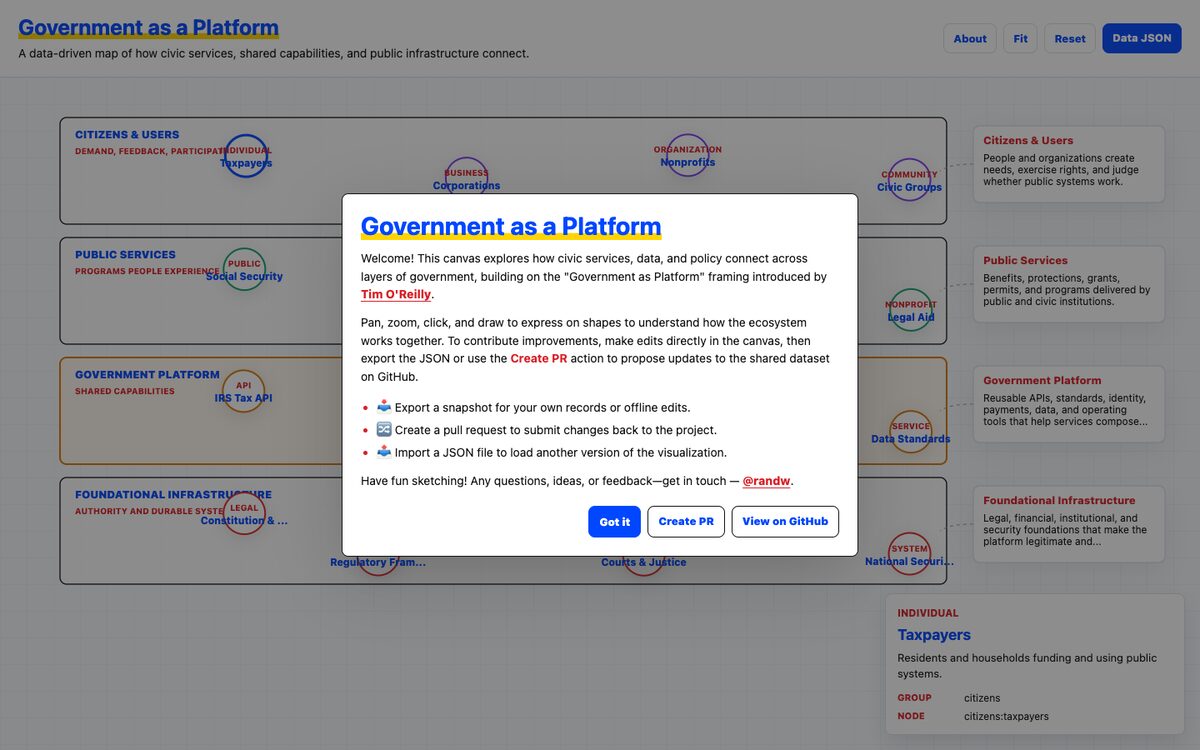Select the Data Standards service node
Screen dimensions: 1200x750
coord(910,431)
